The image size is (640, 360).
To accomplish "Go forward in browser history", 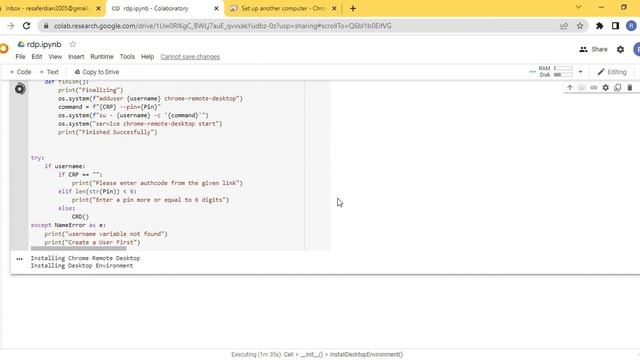I will click(x=11, y=26).
